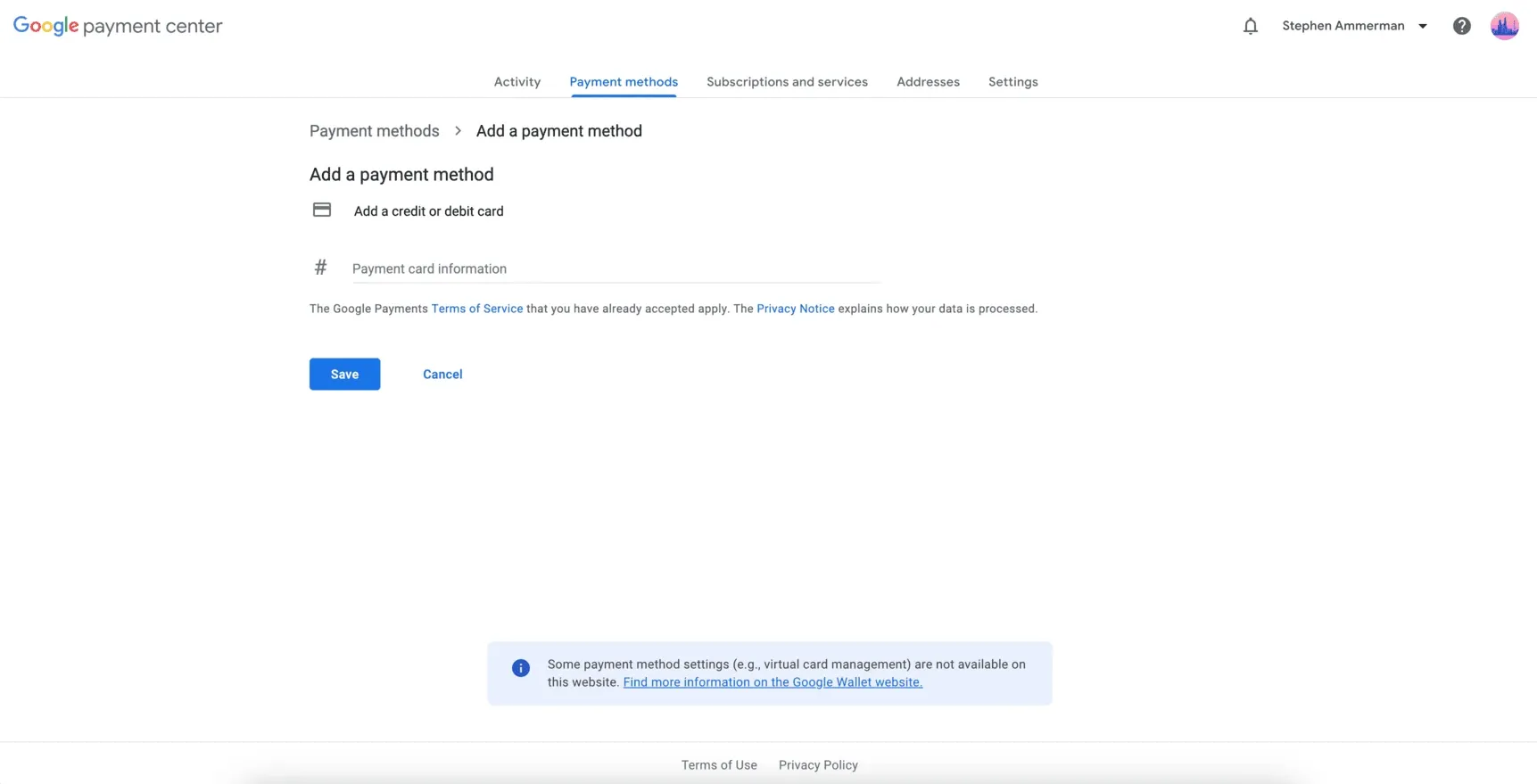Click the blue info icon in banner

[521, 667]
